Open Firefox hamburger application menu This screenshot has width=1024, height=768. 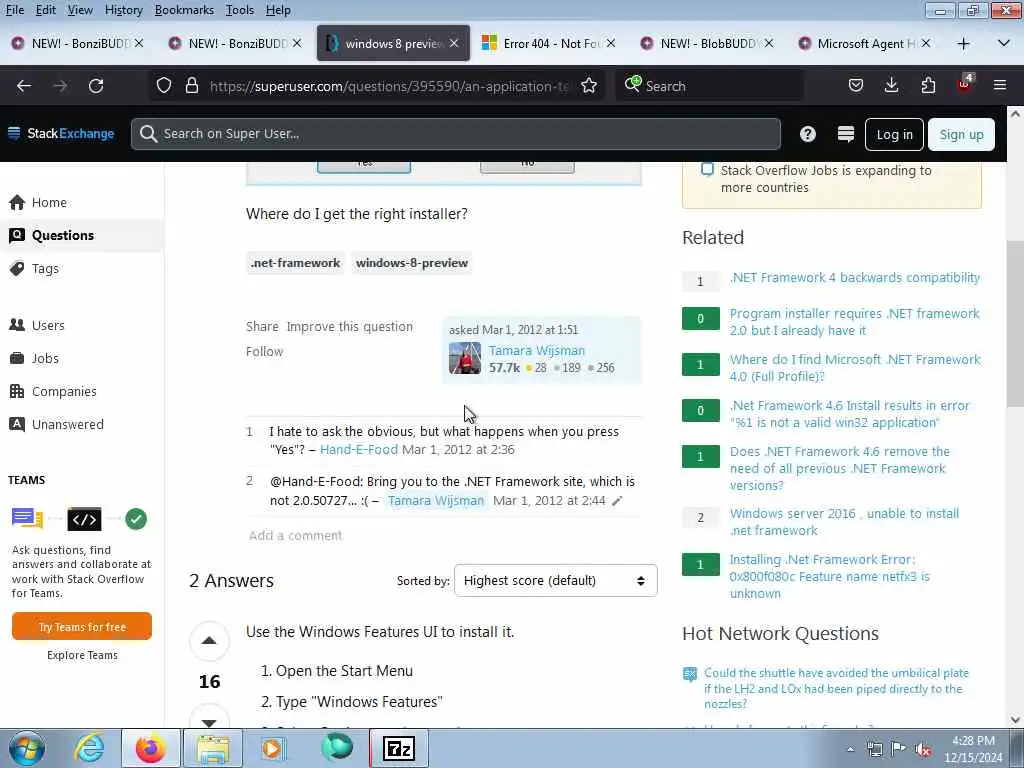1000,85
